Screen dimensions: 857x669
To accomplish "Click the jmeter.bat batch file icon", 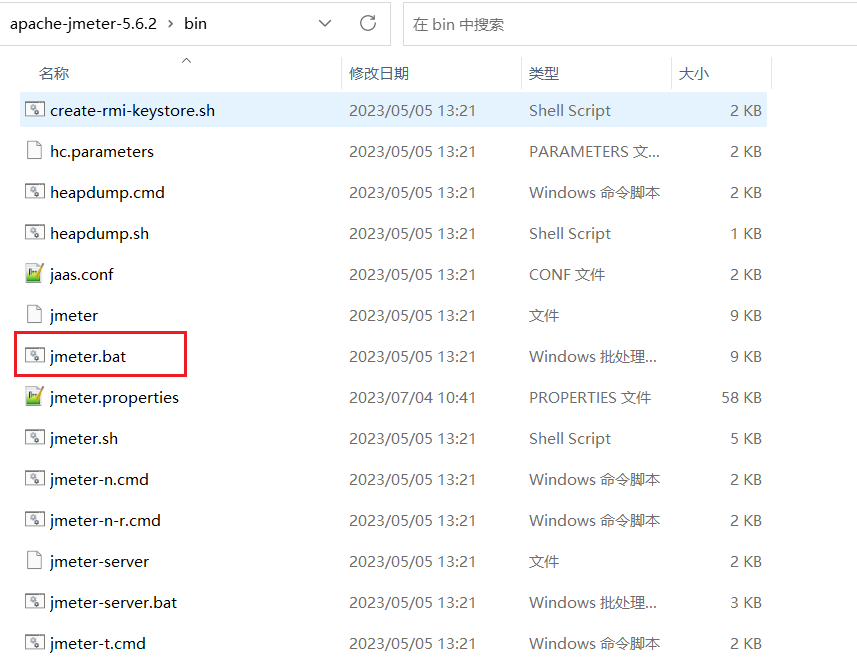I will coord(34,356).
